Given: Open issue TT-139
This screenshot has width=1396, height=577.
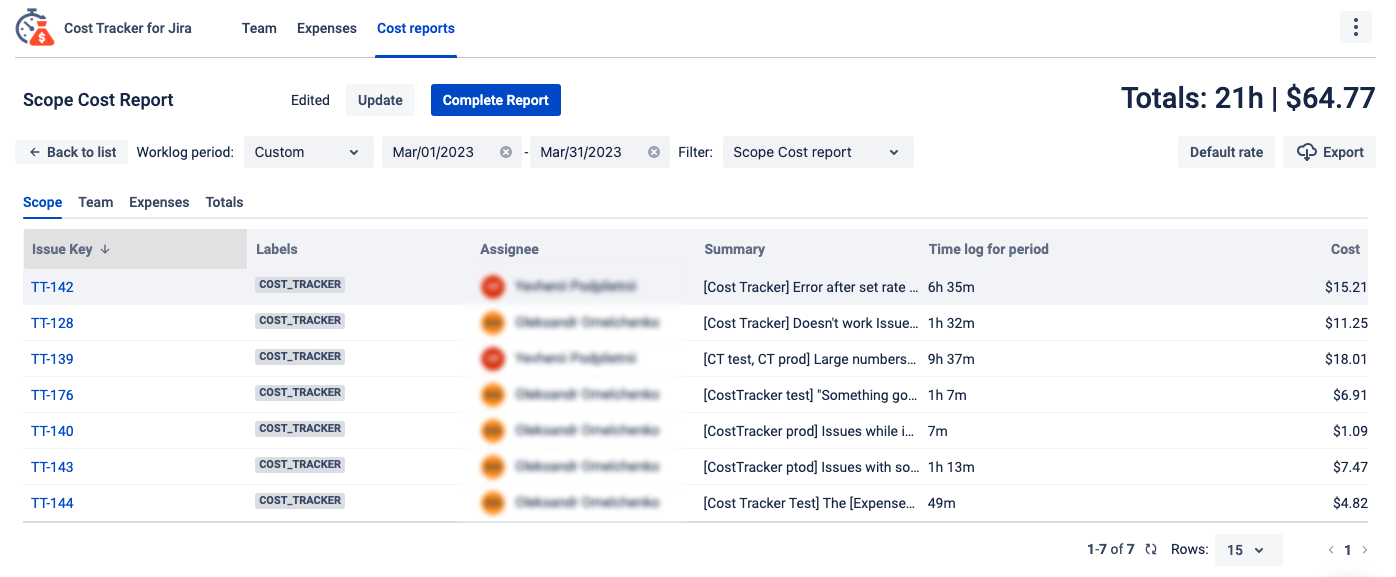Looking at the screenshot, I should pyautogui.click(x=52, y=359).
